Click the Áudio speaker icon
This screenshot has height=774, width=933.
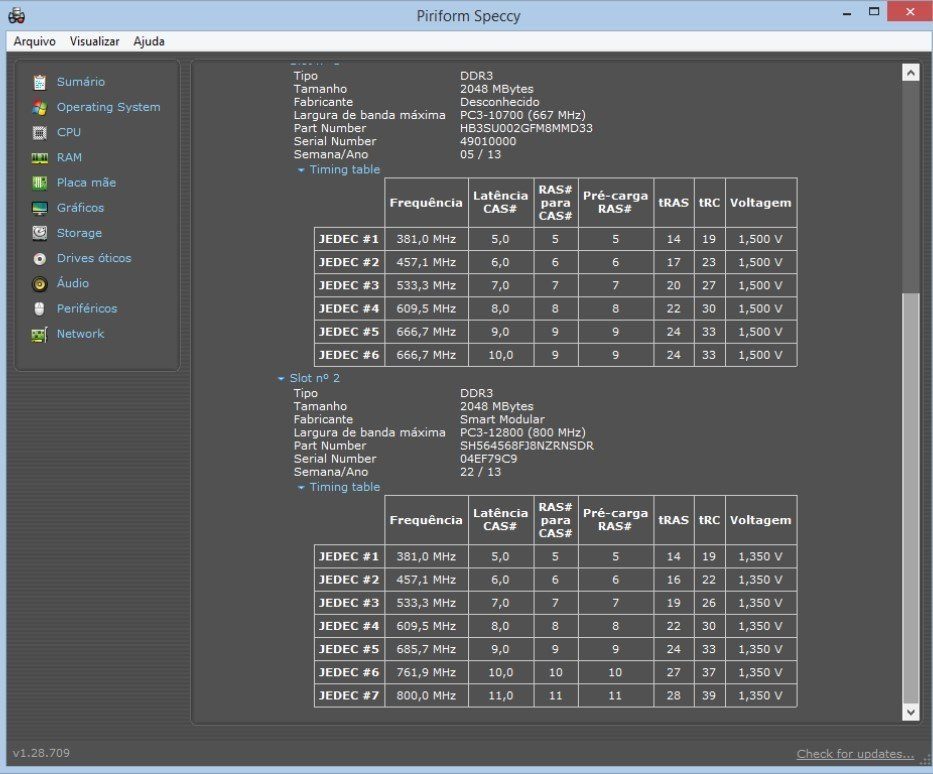point(39,284)
